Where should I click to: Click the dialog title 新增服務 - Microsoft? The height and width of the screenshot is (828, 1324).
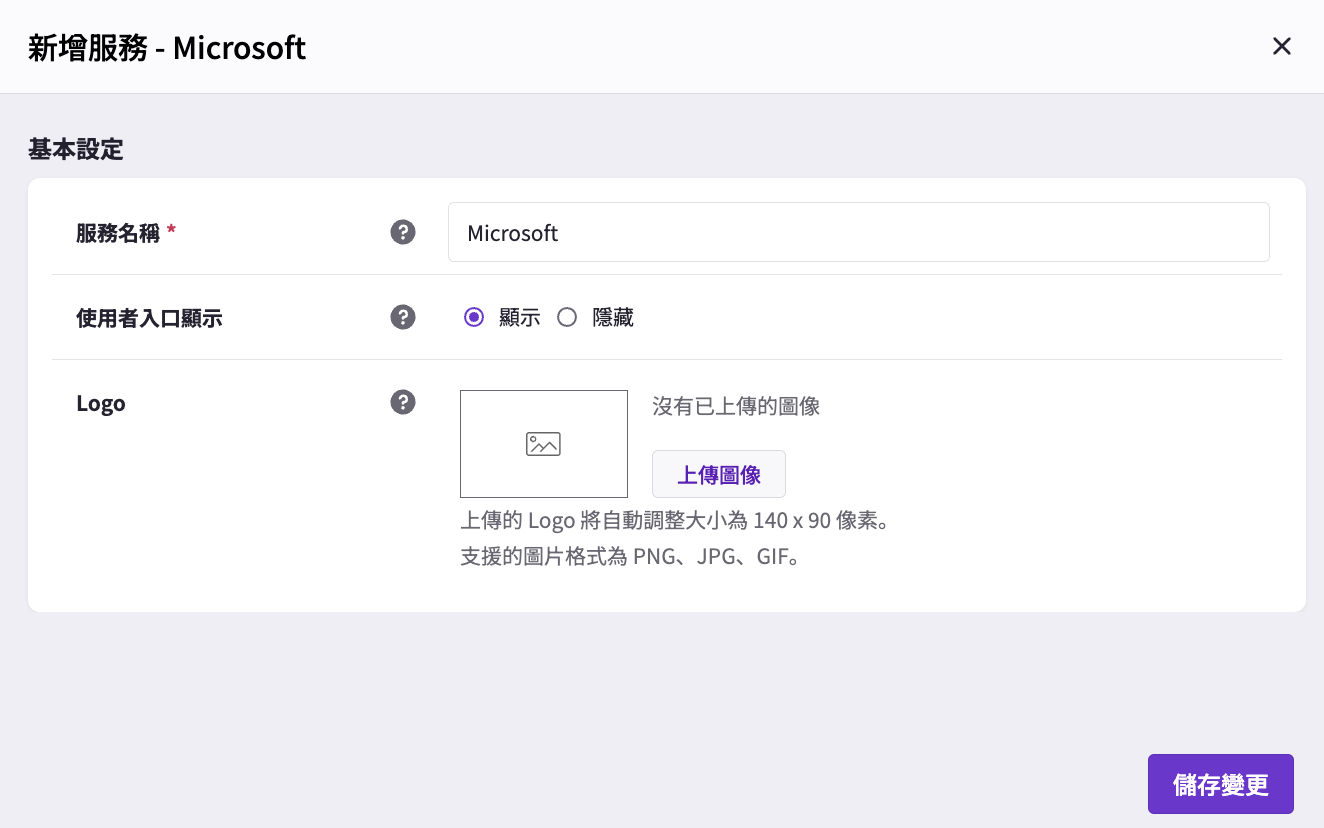click(x=167, y=47)
